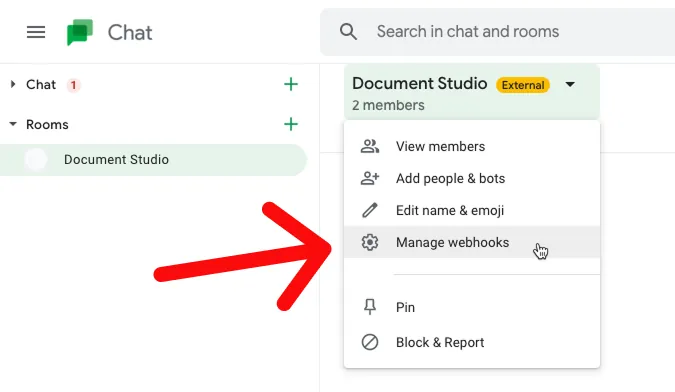Click the External badge
675x392 pixels.
pyautogui.click(x=523, y=85)
